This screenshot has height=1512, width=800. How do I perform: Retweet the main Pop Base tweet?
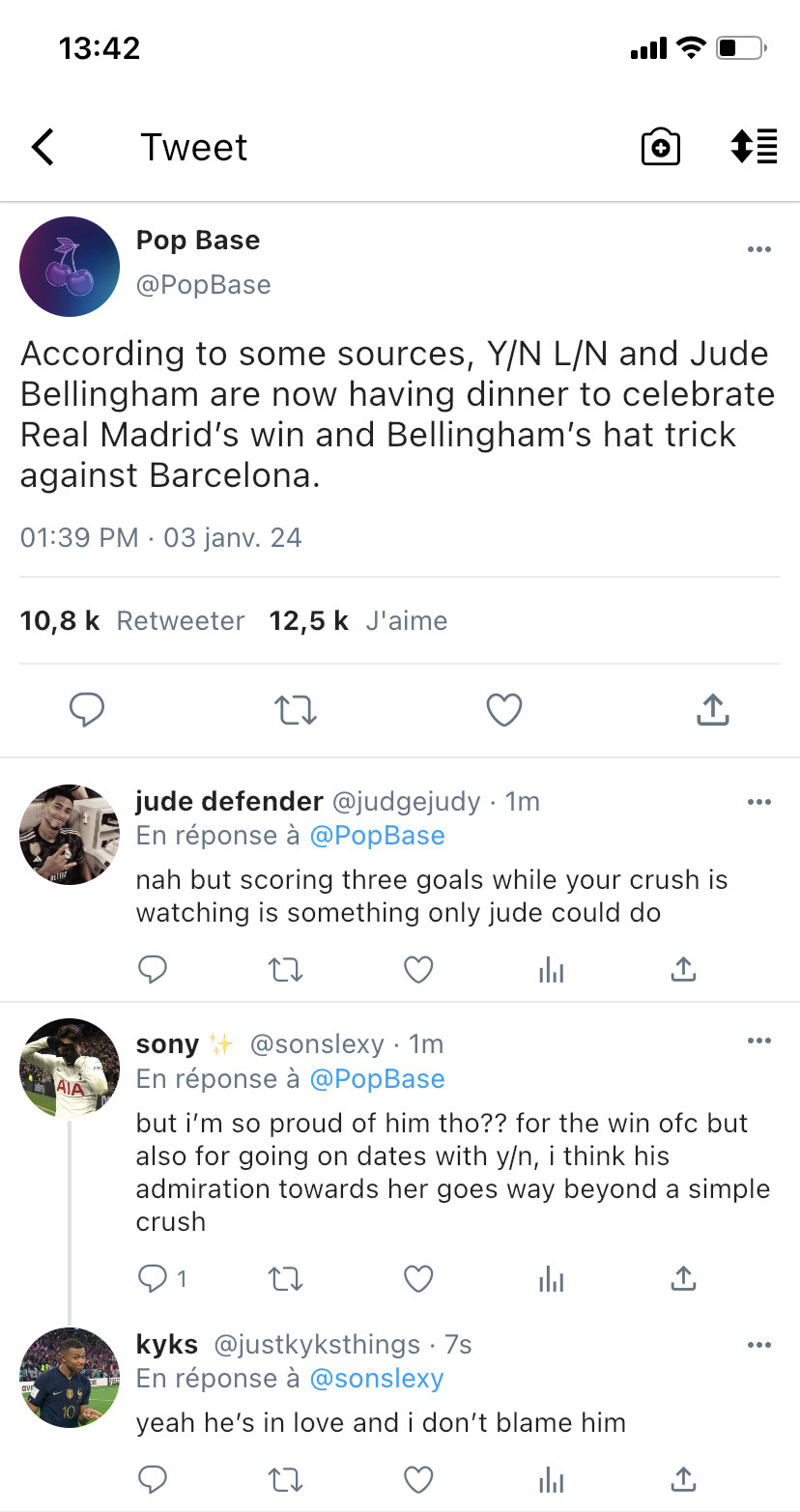click(x=295, y=710)
